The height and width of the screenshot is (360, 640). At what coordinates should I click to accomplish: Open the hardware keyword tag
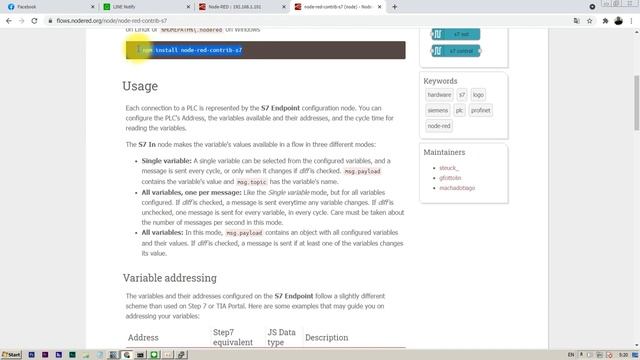pyautogui.click(x=439, y=95)
